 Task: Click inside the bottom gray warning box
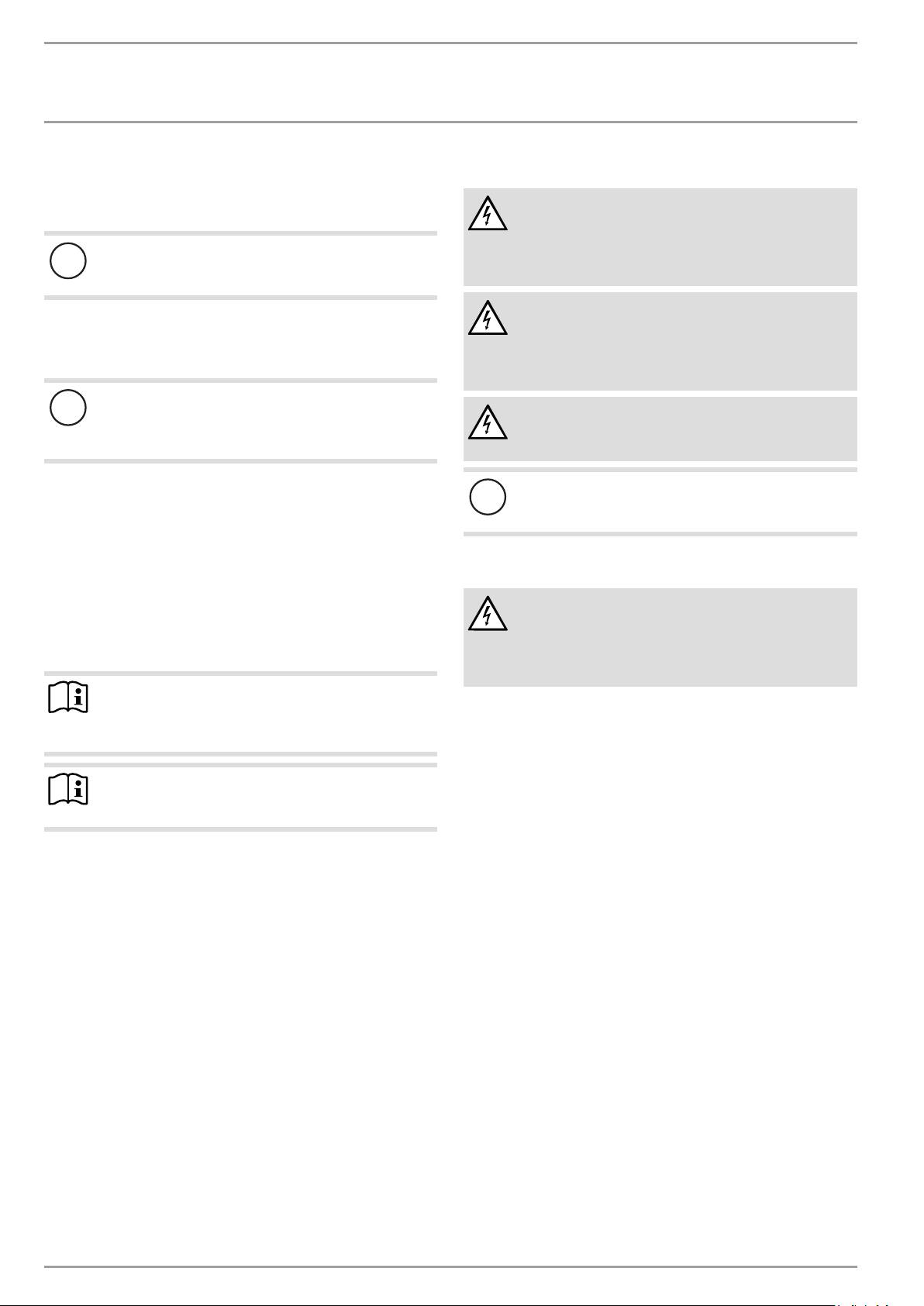pos(674,637)
